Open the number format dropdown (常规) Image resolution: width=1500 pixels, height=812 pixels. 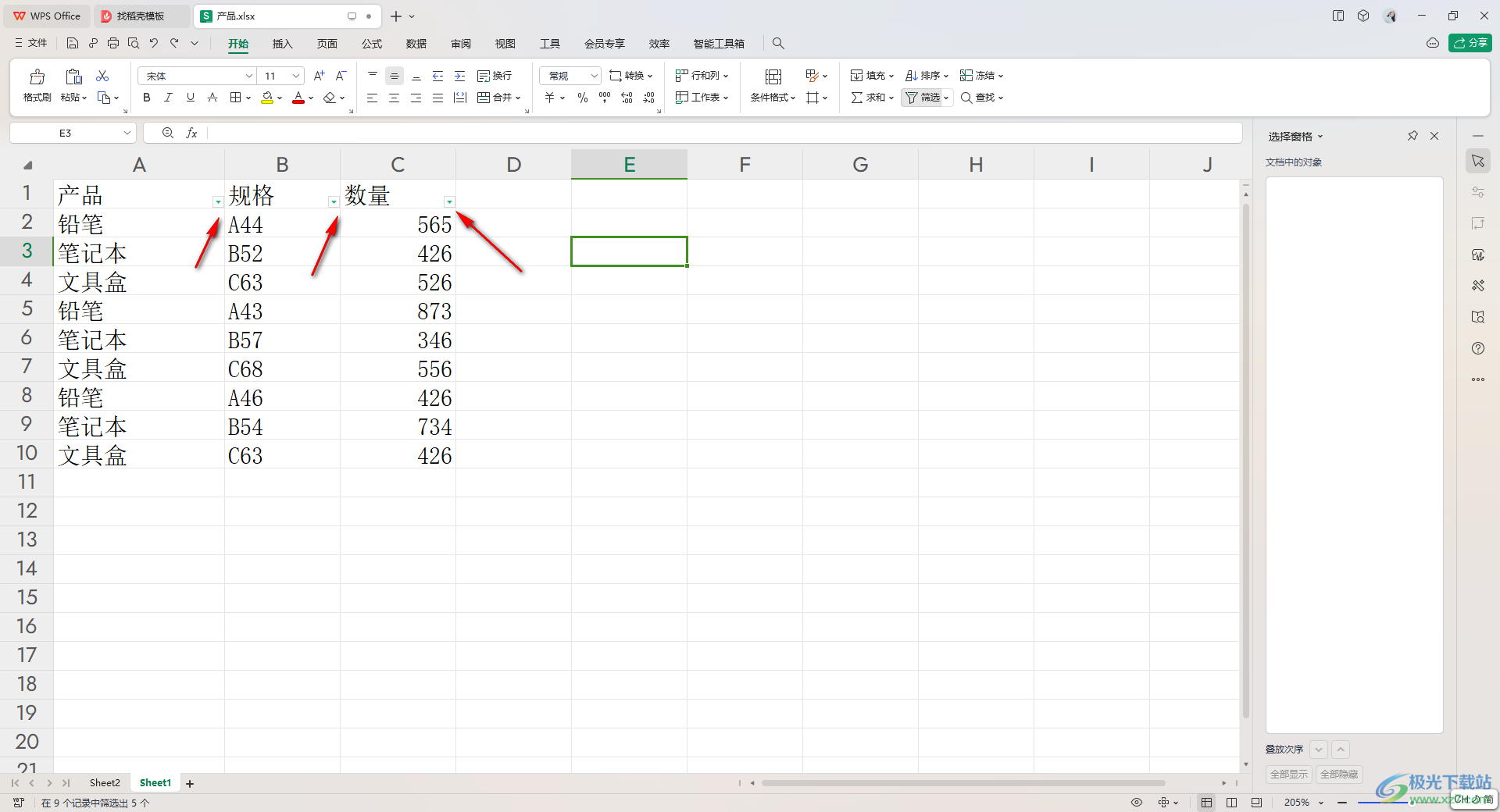(x=570, y=76)
